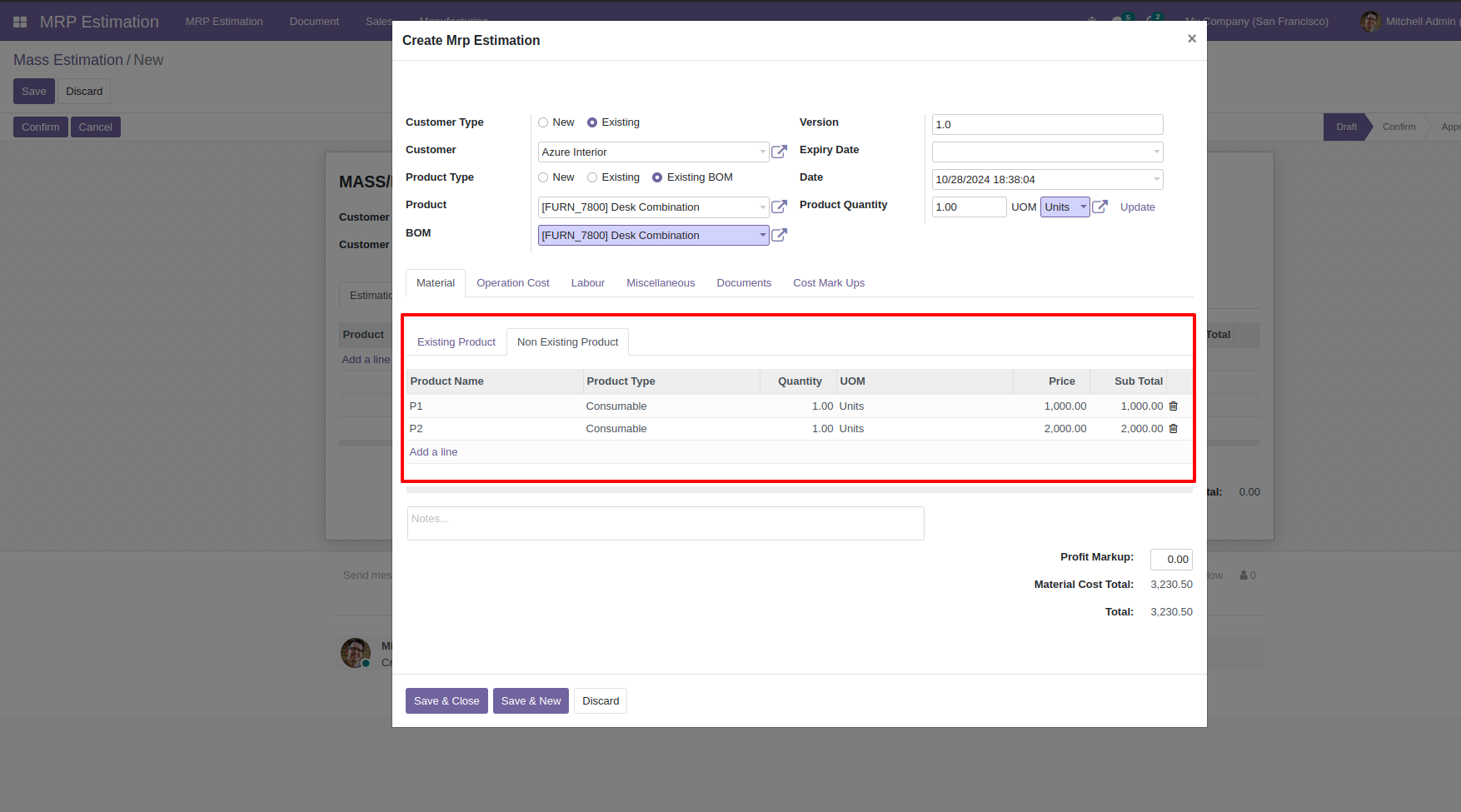
Task: Switch to the Operation Cost tab
Action: point(513,283)
